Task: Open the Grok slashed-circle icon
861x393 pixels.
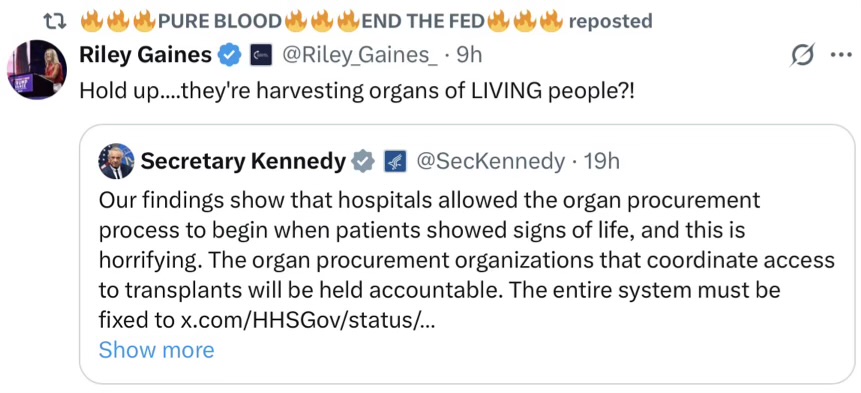Action: 803,55
